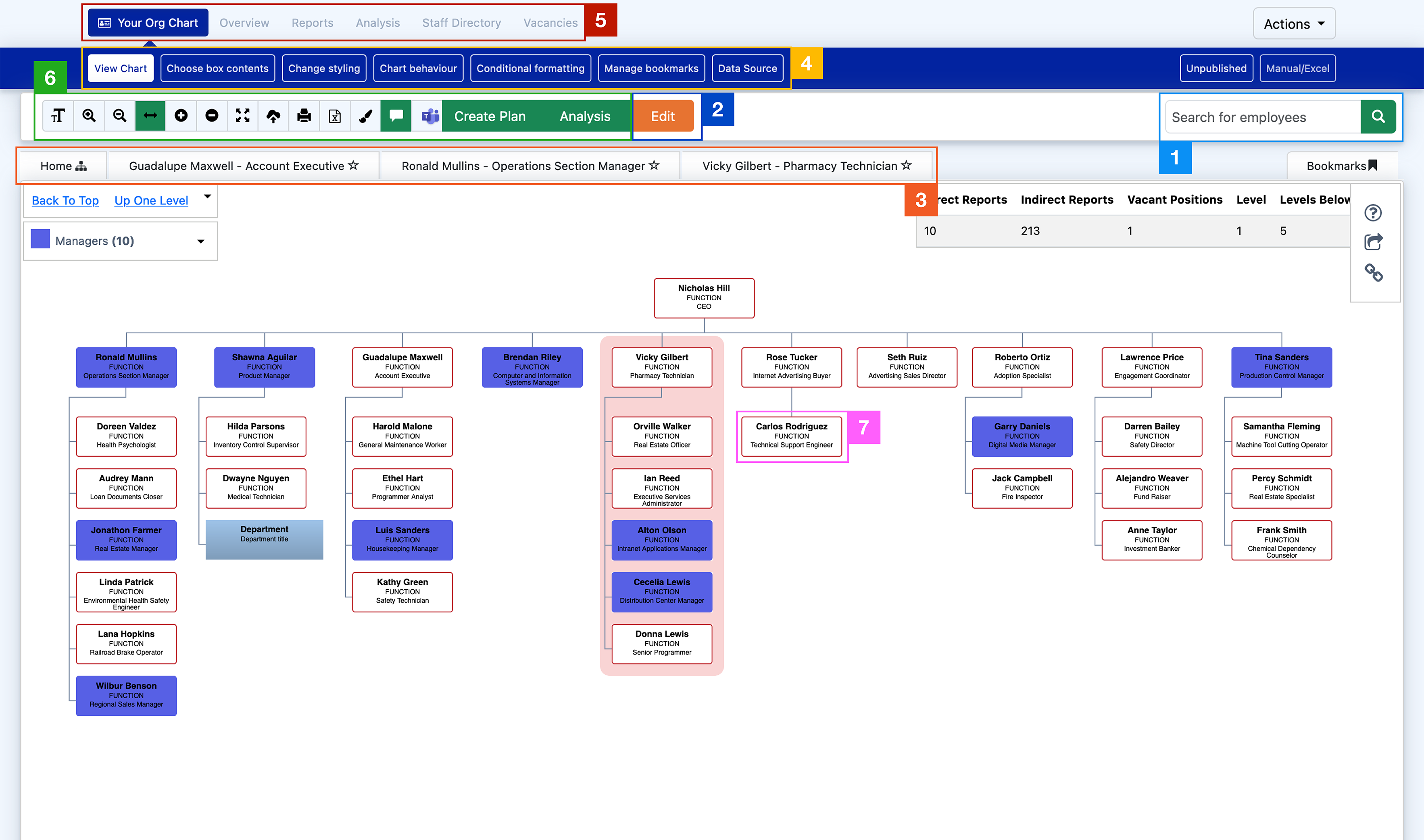Open the Conditional formatting tab
1424x840 pixels.
click(530, 68)
